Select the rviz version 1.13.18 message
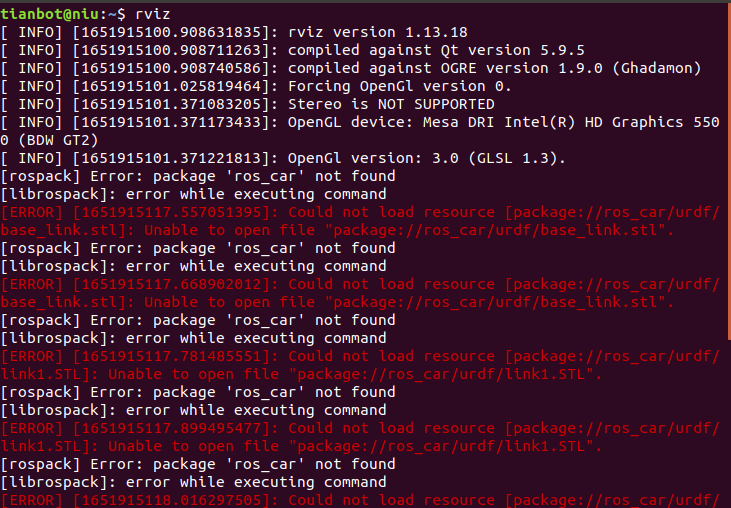Image resolution: width=731 pixels, height=508 pixels. click(x=378, y=32)
